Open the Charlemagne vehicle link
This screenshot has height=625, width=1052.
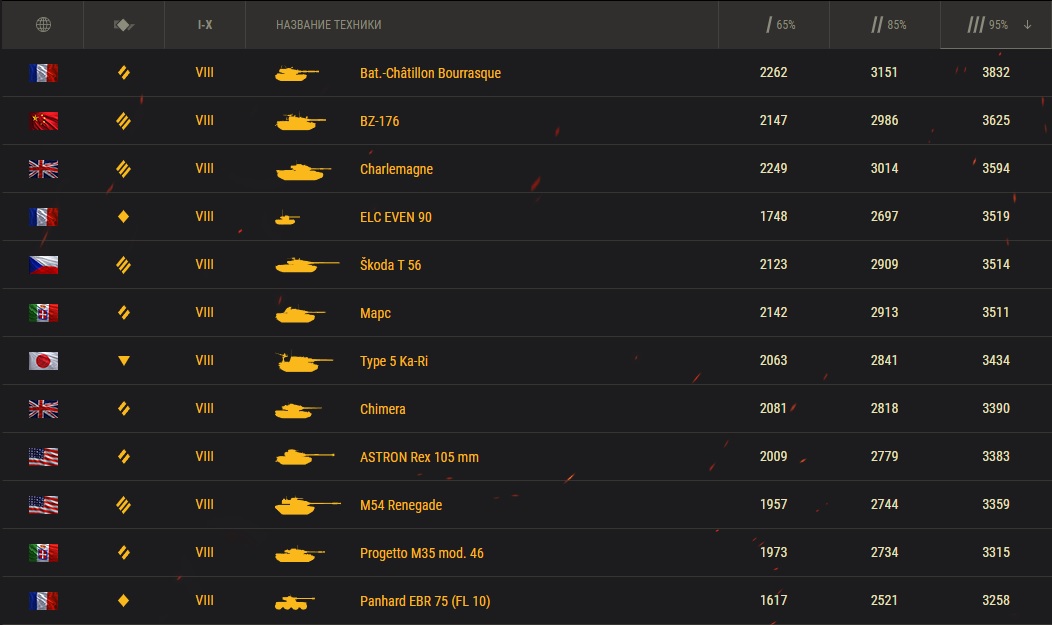396,169
